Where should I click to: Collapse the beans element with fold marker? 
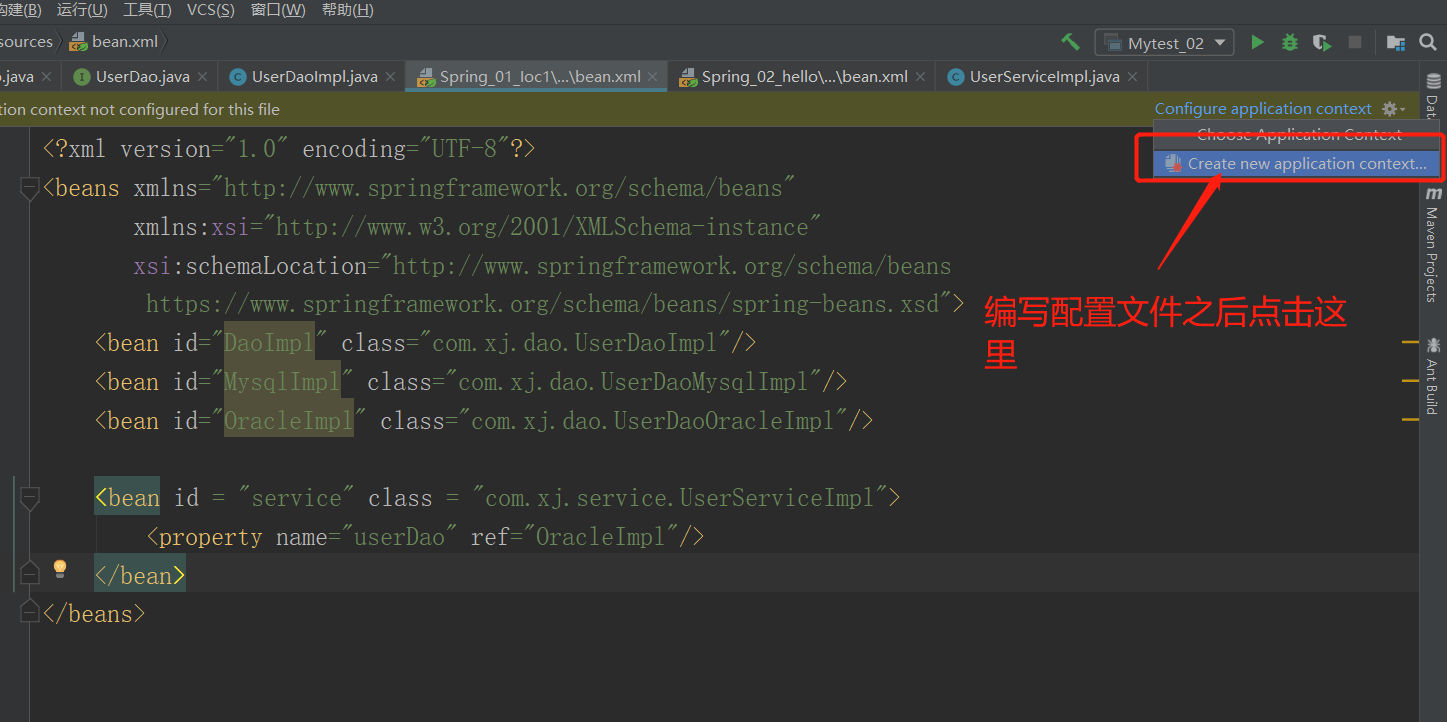tap(30, 188)
